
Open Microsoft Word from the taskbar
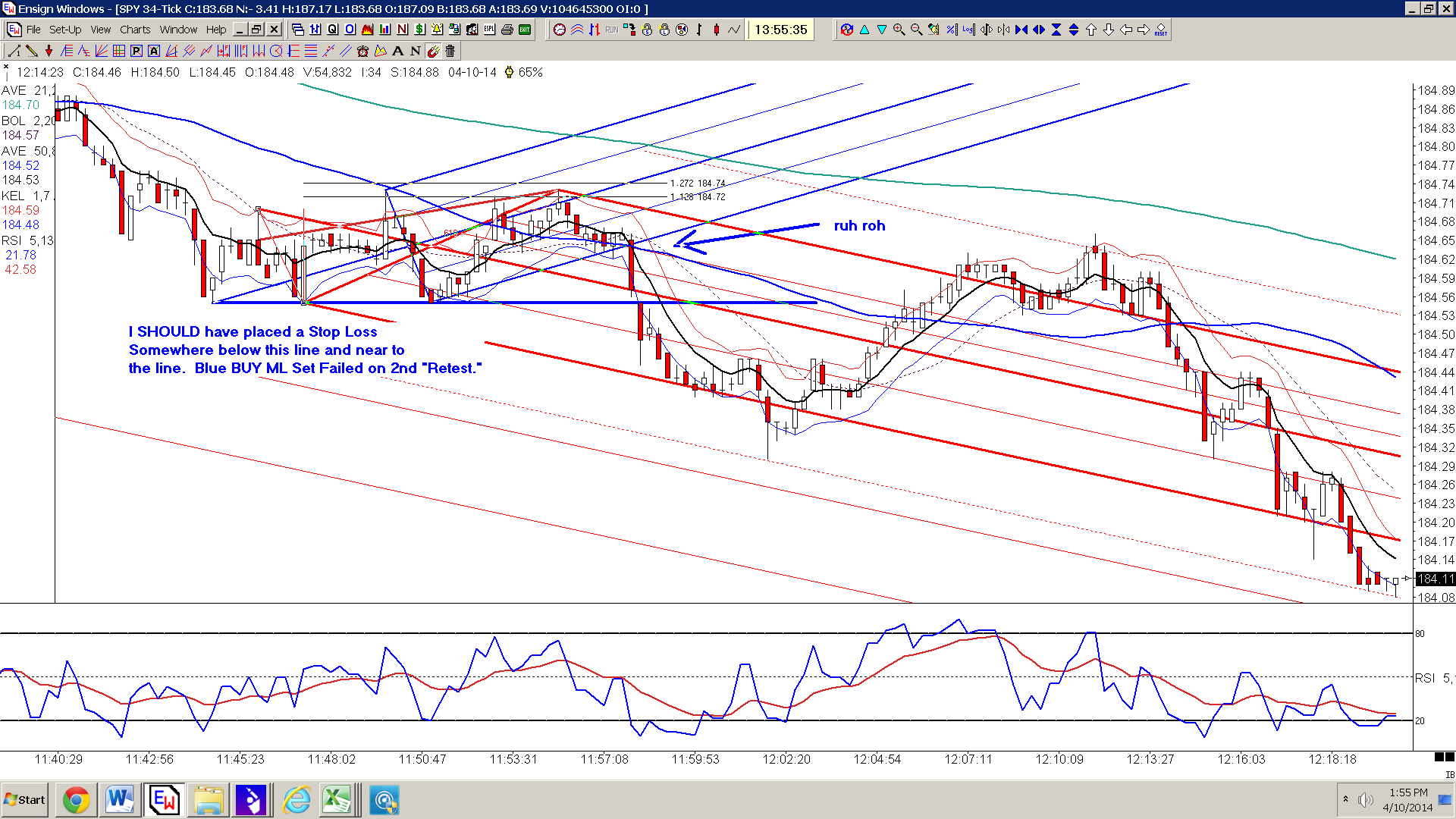pos(120,800)
